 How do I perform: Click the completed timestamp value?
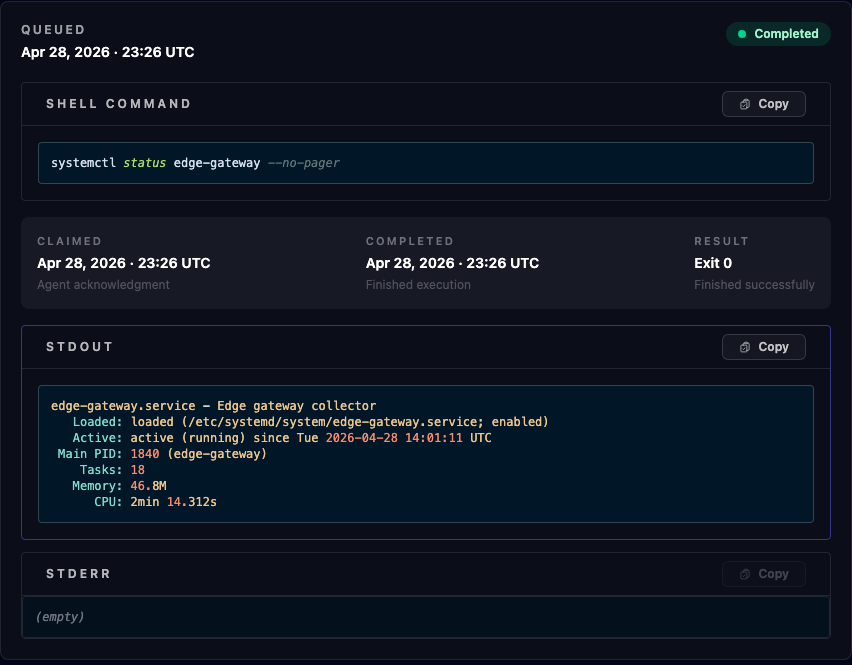[452, 263]
